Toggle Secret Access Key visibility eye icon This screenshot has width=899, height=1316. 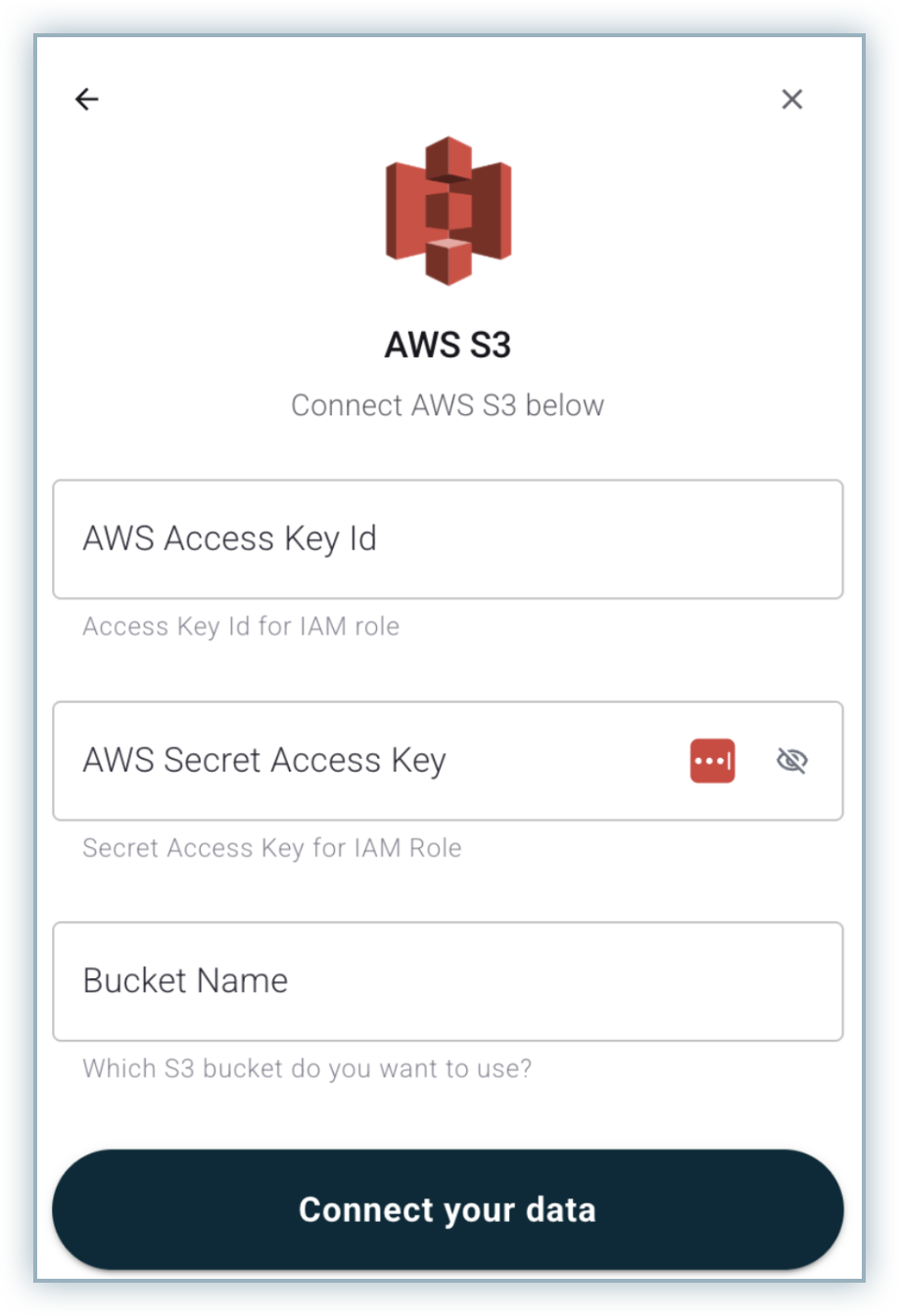791,761
